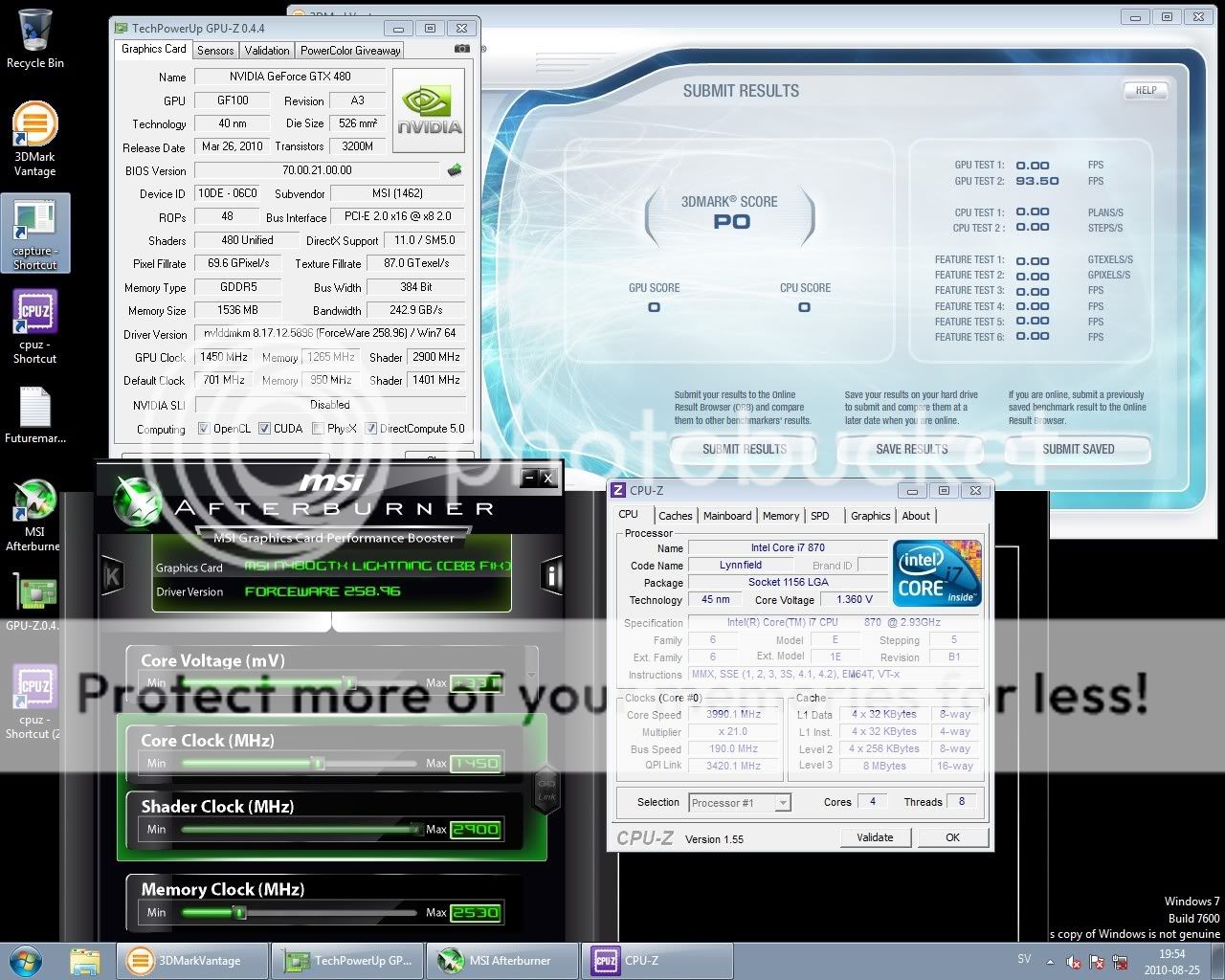Click the Core Voltage slider handle
The height and width of the screenshot is (980, 1225).
click(x=349, y=682)
